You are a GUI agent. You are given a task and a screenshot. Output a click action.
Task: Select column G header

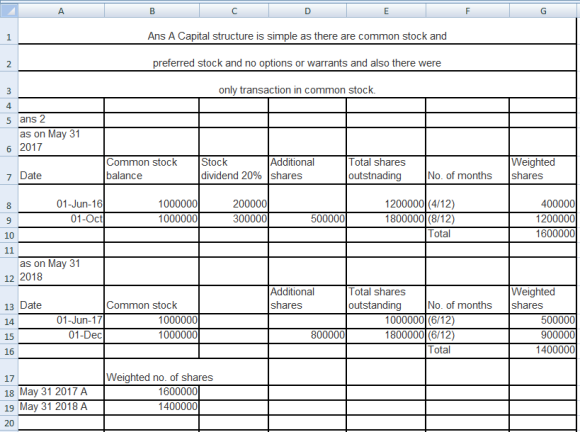coord(543,11)
